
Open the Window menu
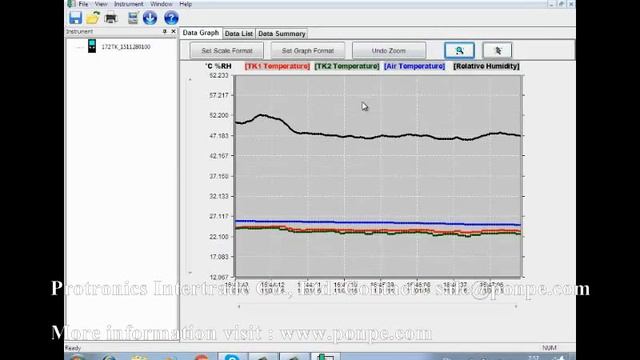tap(161, 4)
